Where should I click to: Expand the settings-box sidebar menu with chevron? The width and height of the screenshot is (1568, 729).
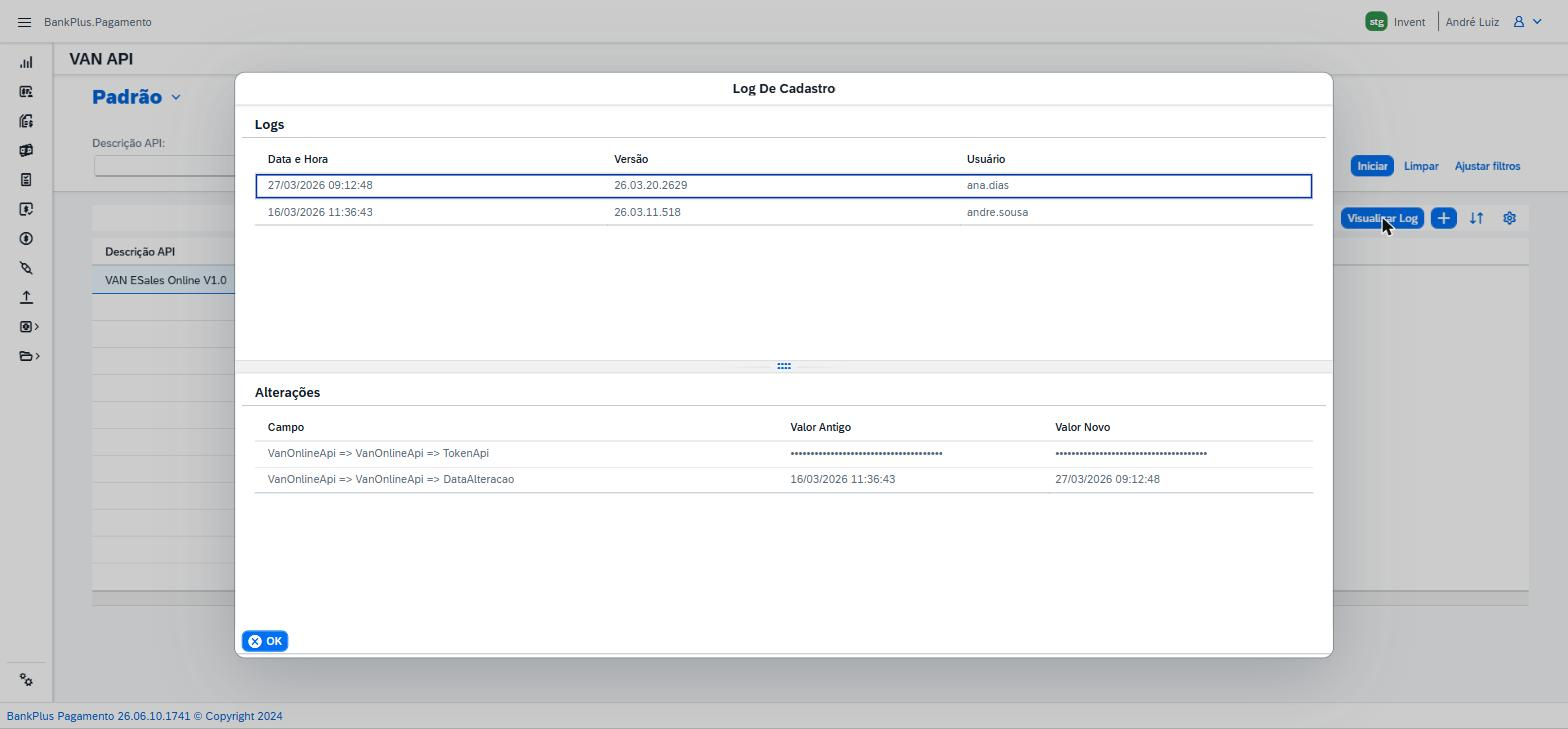coord(29,327)
